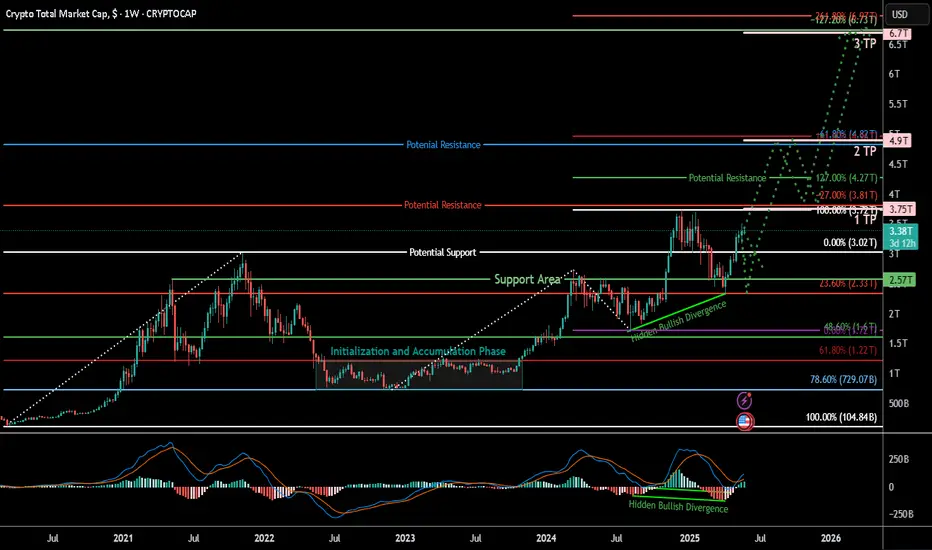Click the Crypto Total Market Cap symbol title
This screenshot has width=932, height=550.
[101, 13]
